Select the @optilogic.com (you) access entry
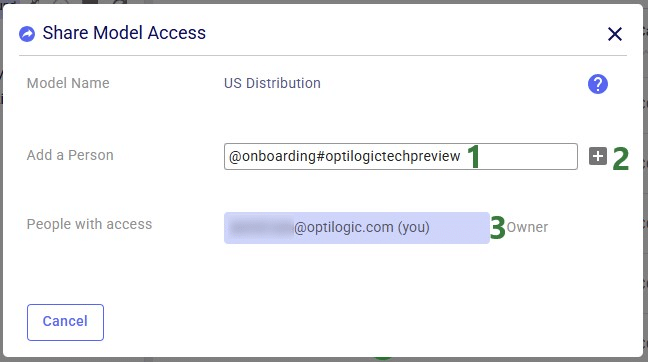 click(x=357, y=228)
